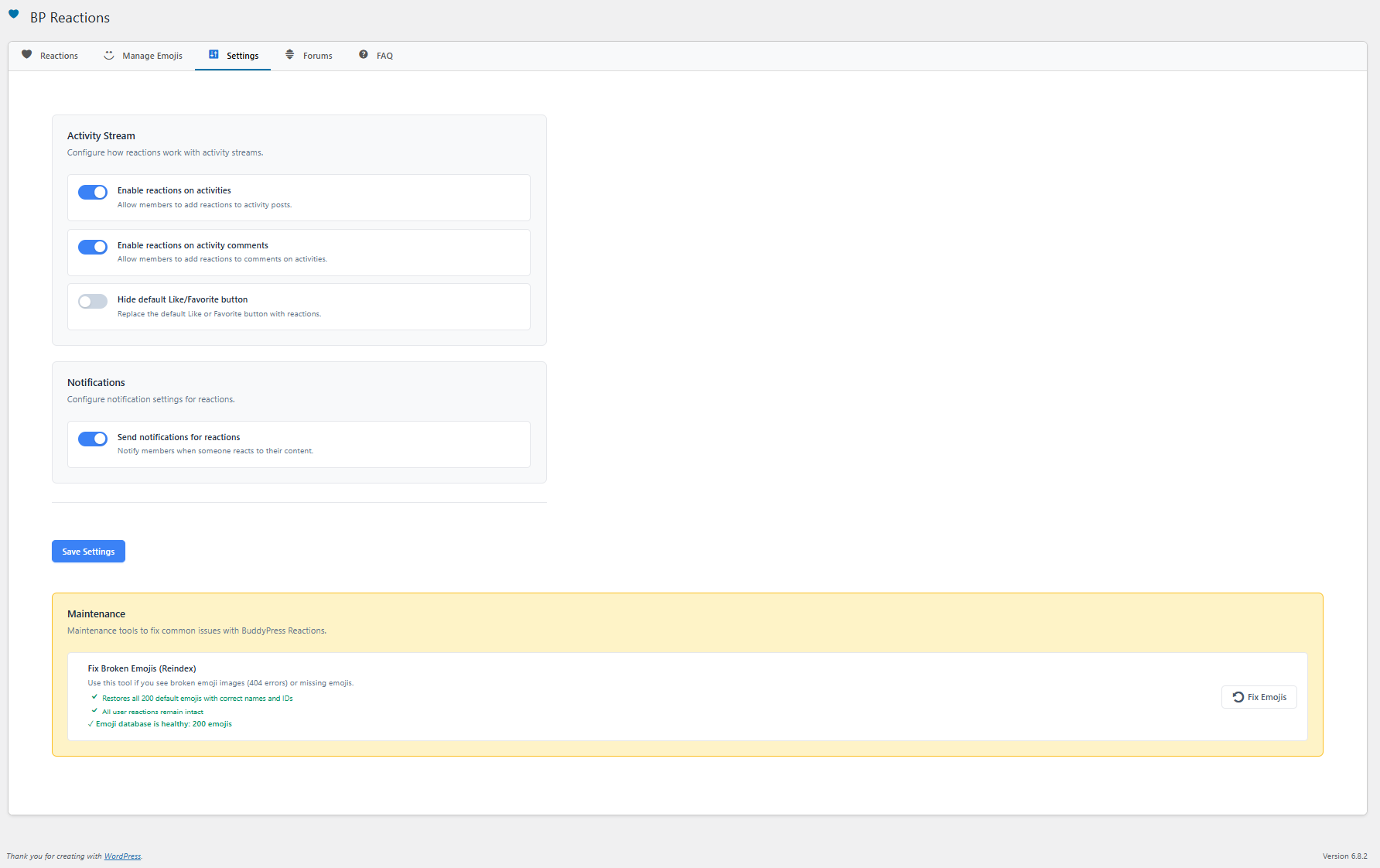Click 'Configure how reactions work with activity streams' text
Screen dimensions: 1380x868
(x=165, y=152)
